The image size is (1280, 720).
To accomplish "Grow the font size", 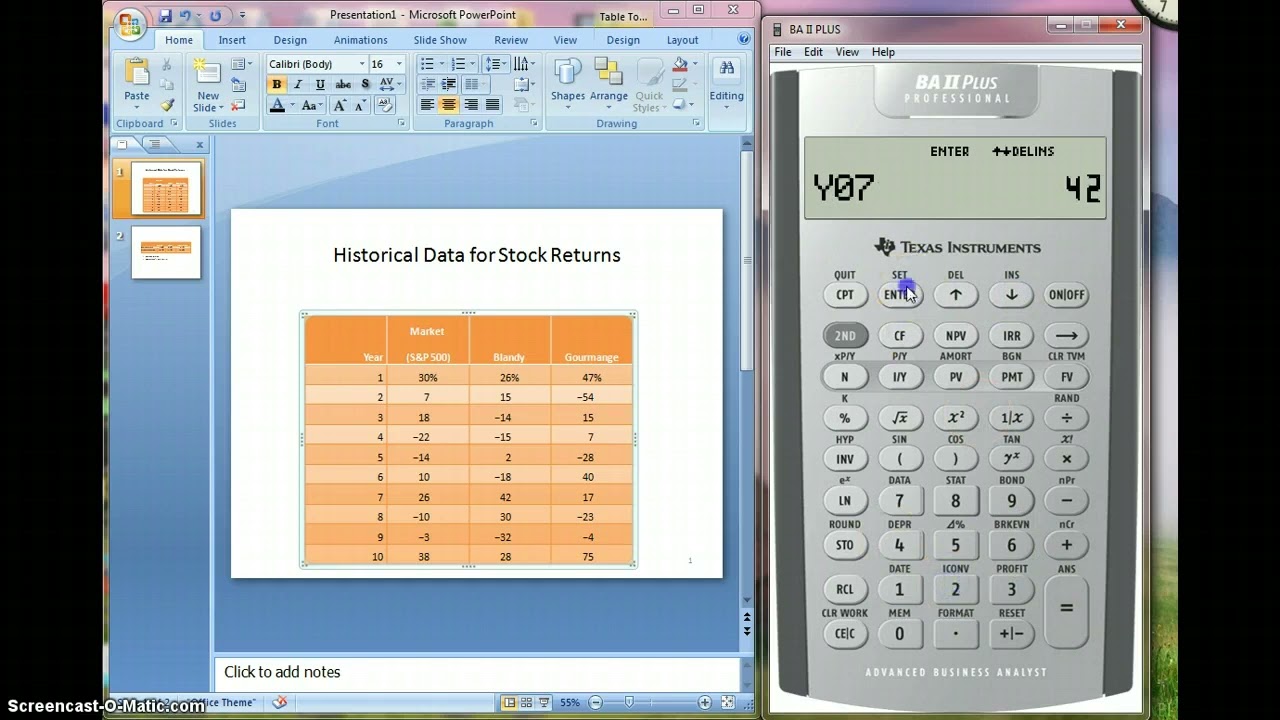I will (340, 105).
